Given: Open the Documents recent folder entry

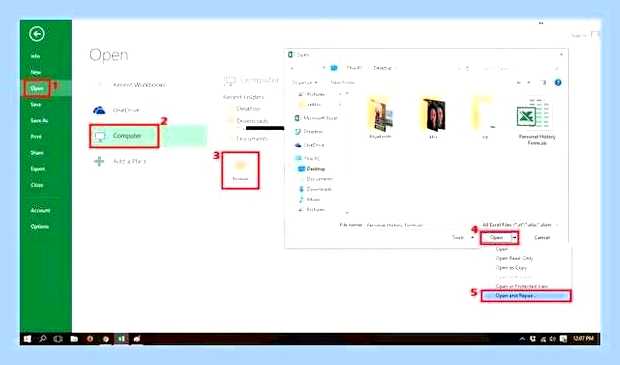Looking at the screenshot, I should click(x=252, y=139).
